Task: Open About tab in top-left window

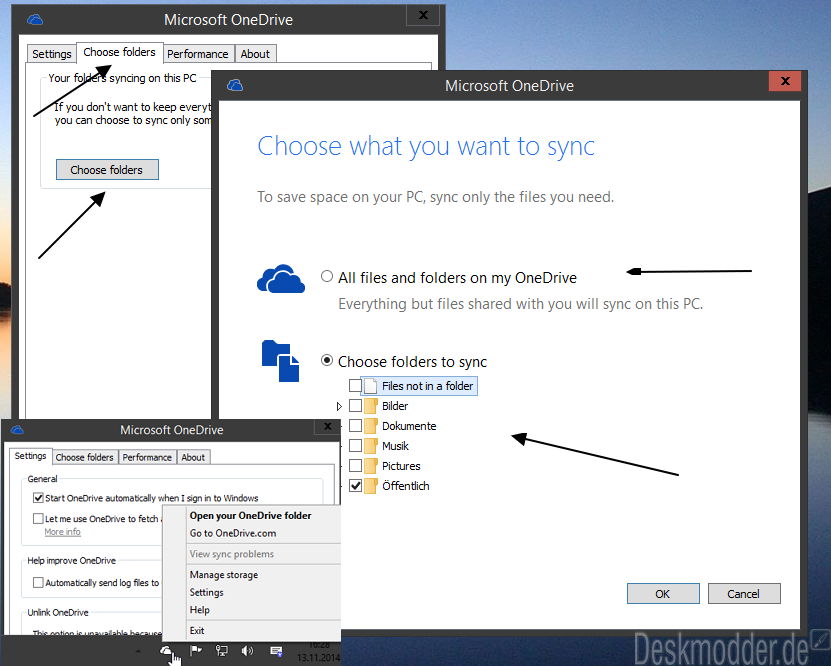Action: click(x=255, y=54)
